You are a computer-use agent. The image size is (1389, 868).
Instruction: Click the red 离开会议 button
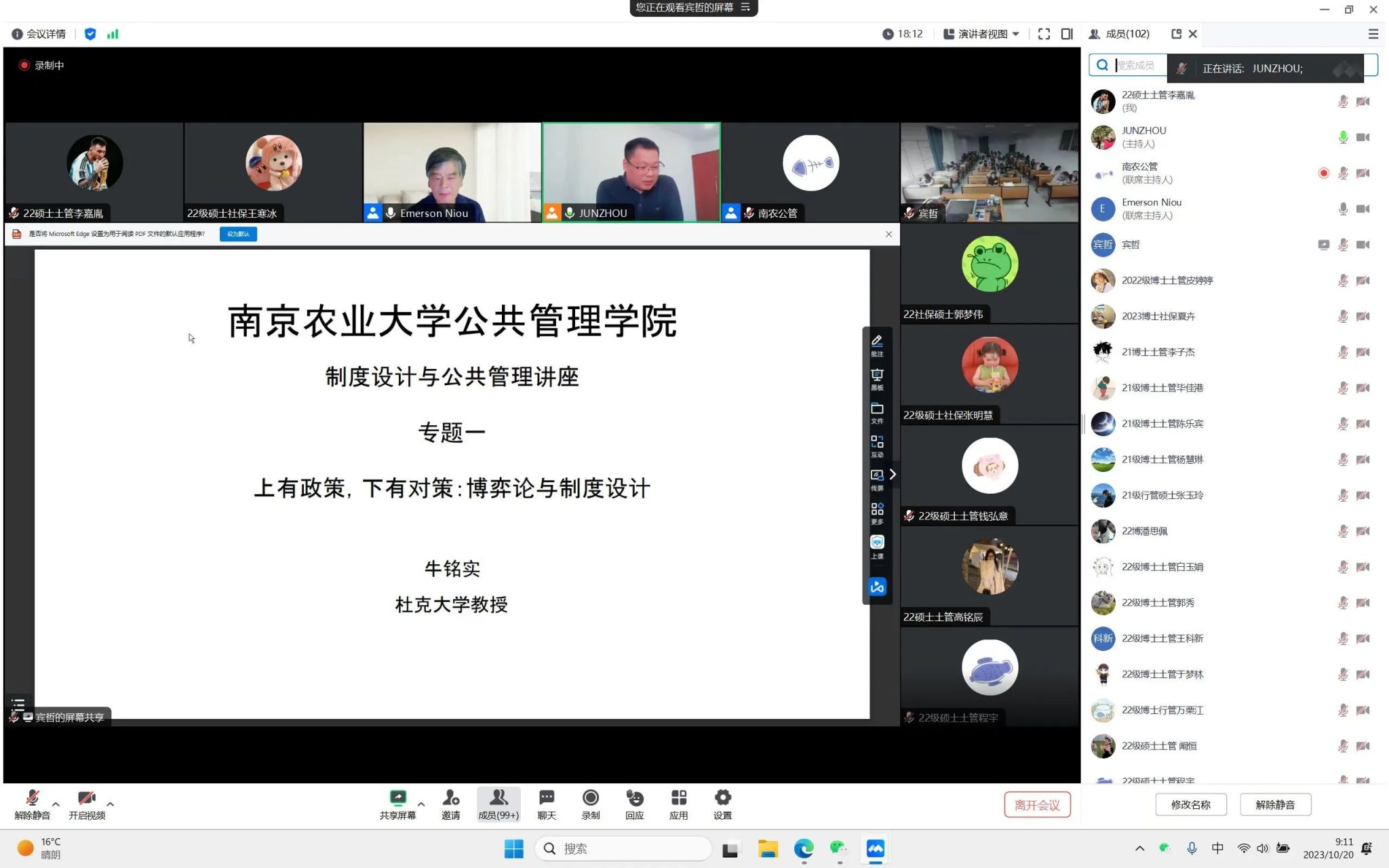pos(1037,805)
